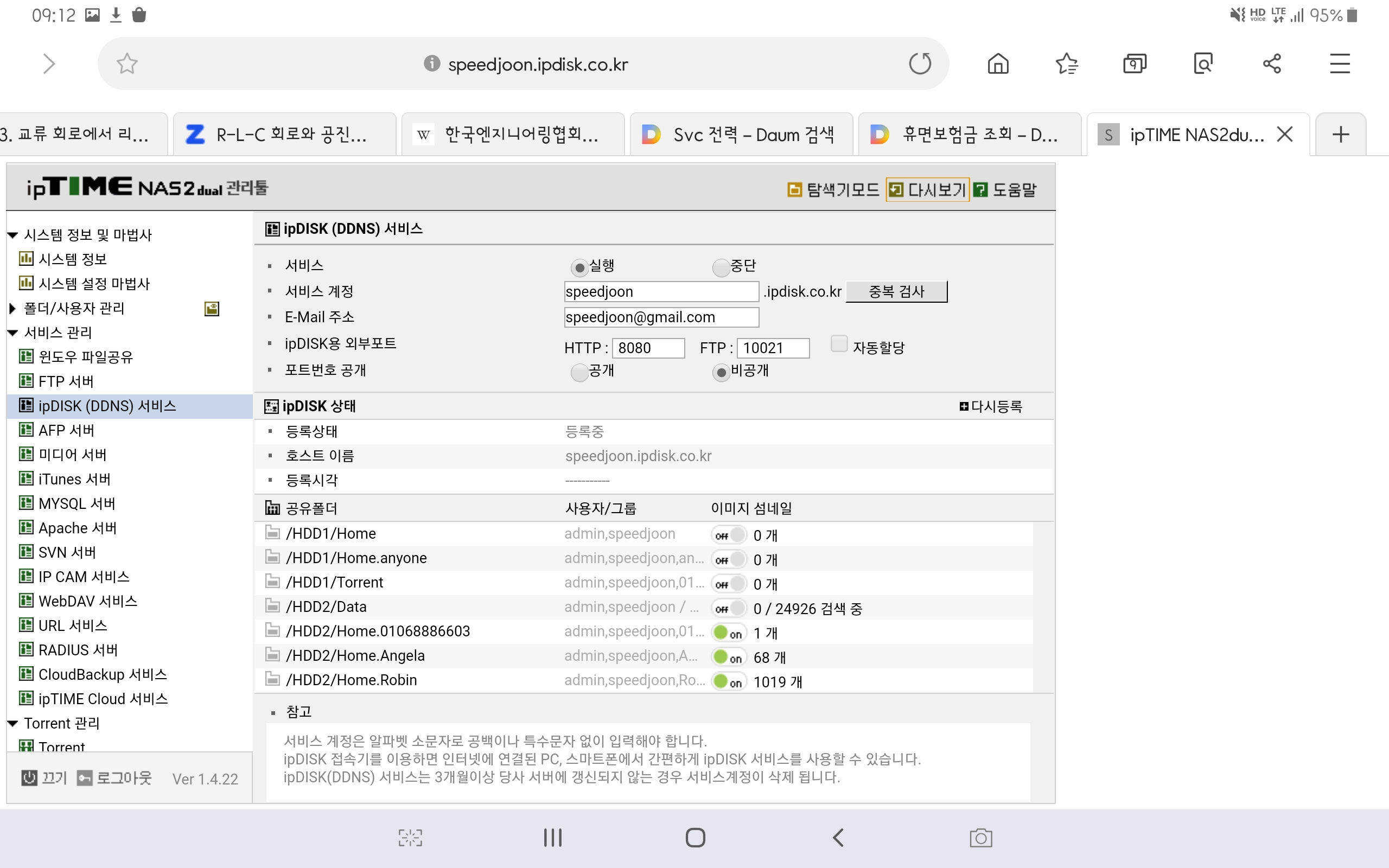
Task: Click the E-Mail 주소 input field
Action: (662, 317)
